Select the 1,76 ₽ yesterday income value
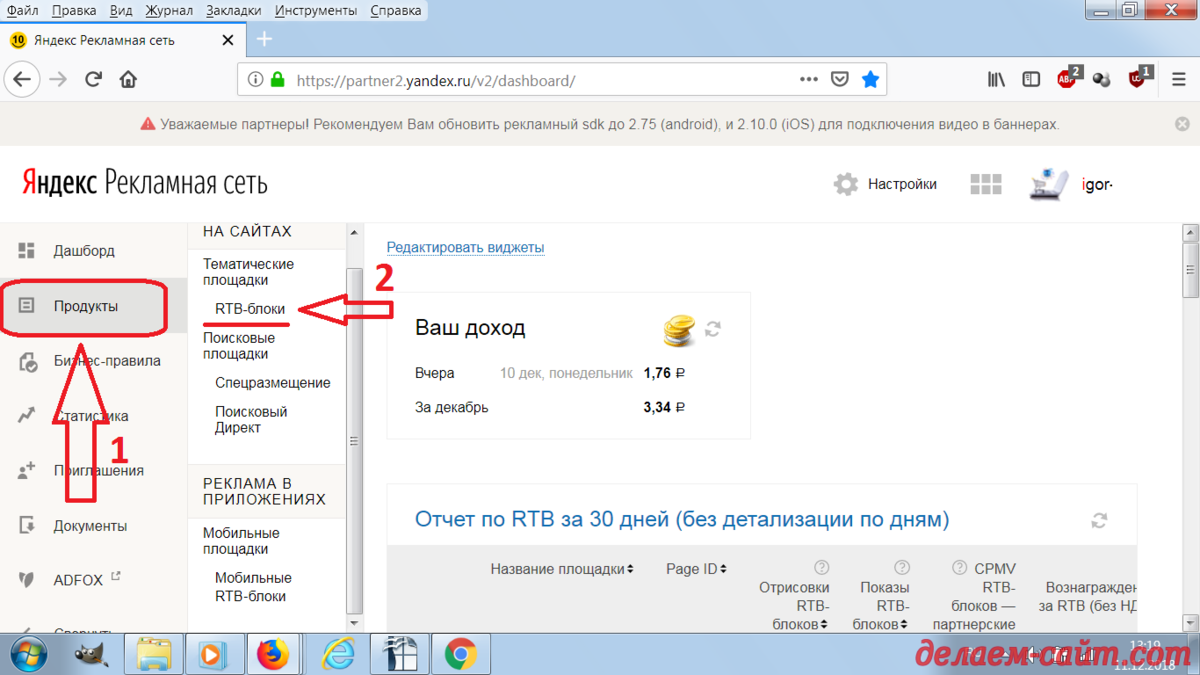1200x675 pixels. [x=665, y=373]
